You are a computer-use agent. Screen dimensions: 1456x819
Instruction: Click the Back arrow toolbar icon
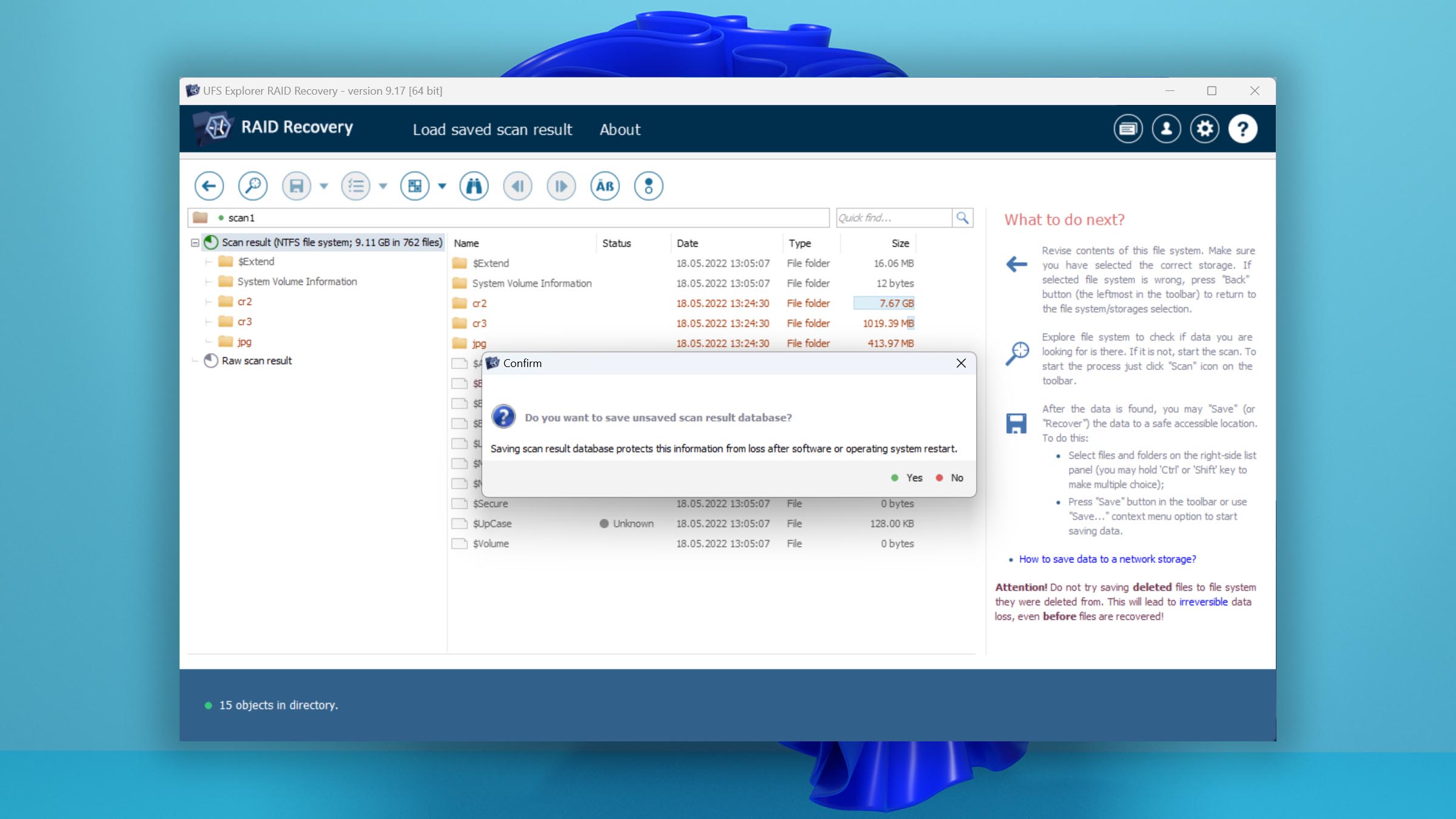tap(209, 186)
